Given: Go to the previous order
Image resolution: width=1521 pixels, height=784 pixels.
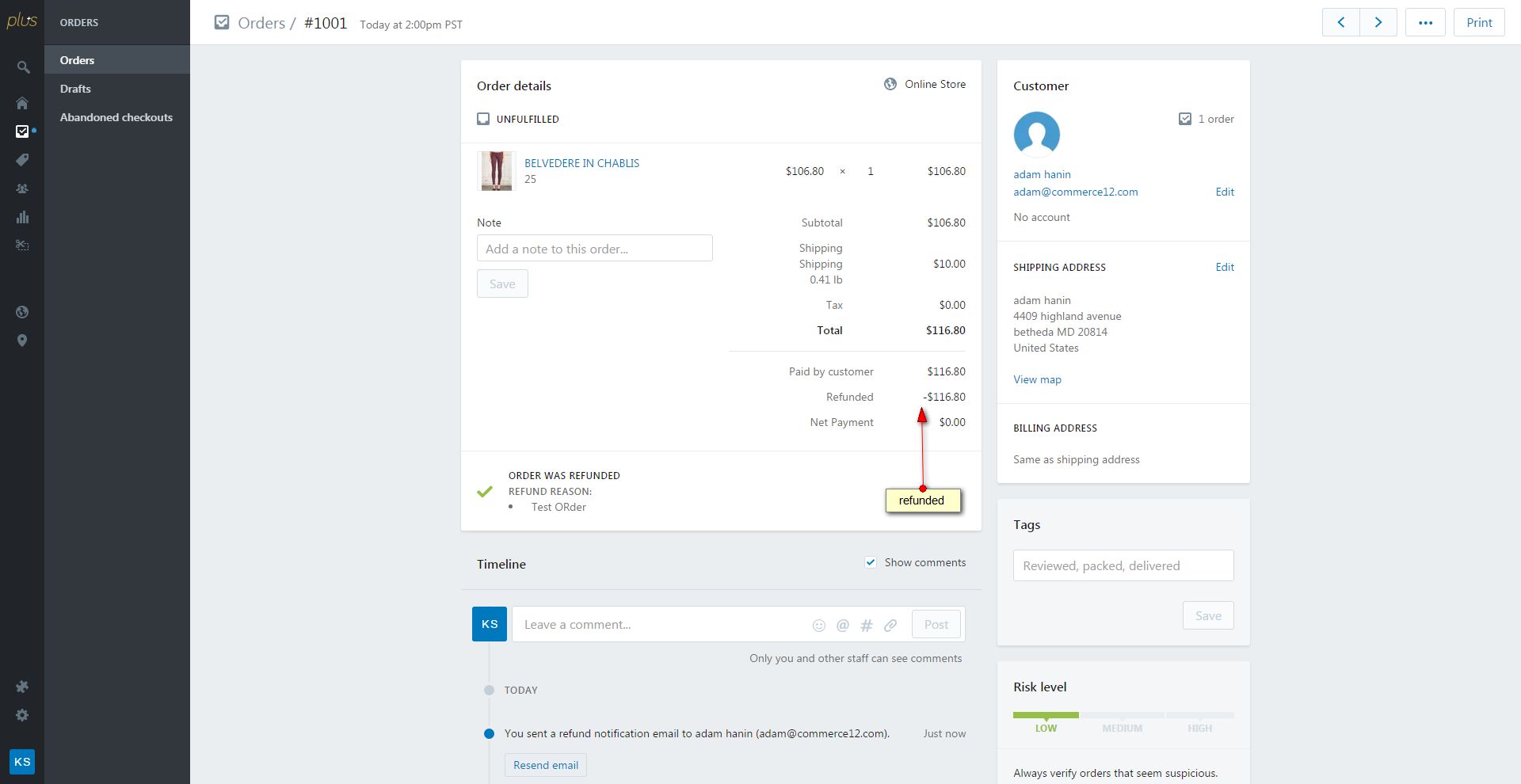Looking at the screenshot, I should point(1341,22).
